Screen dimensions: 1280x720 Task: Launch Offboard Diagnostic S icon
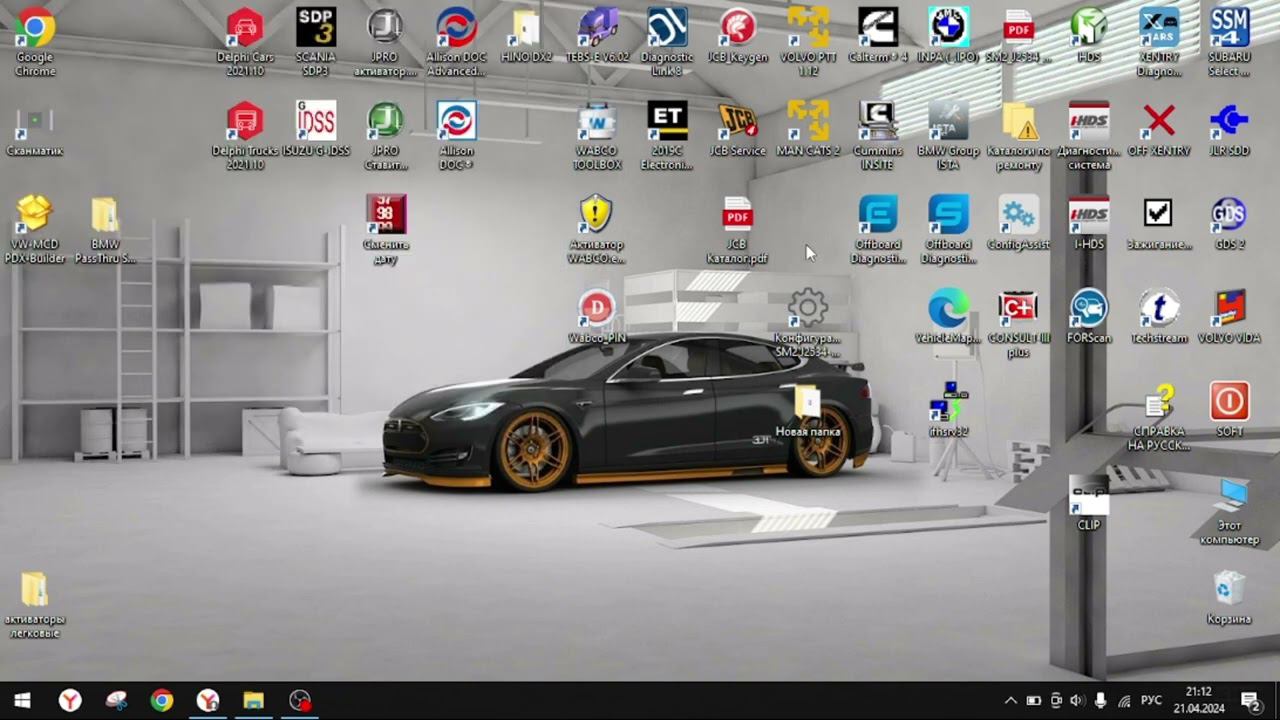click(948, 229)
